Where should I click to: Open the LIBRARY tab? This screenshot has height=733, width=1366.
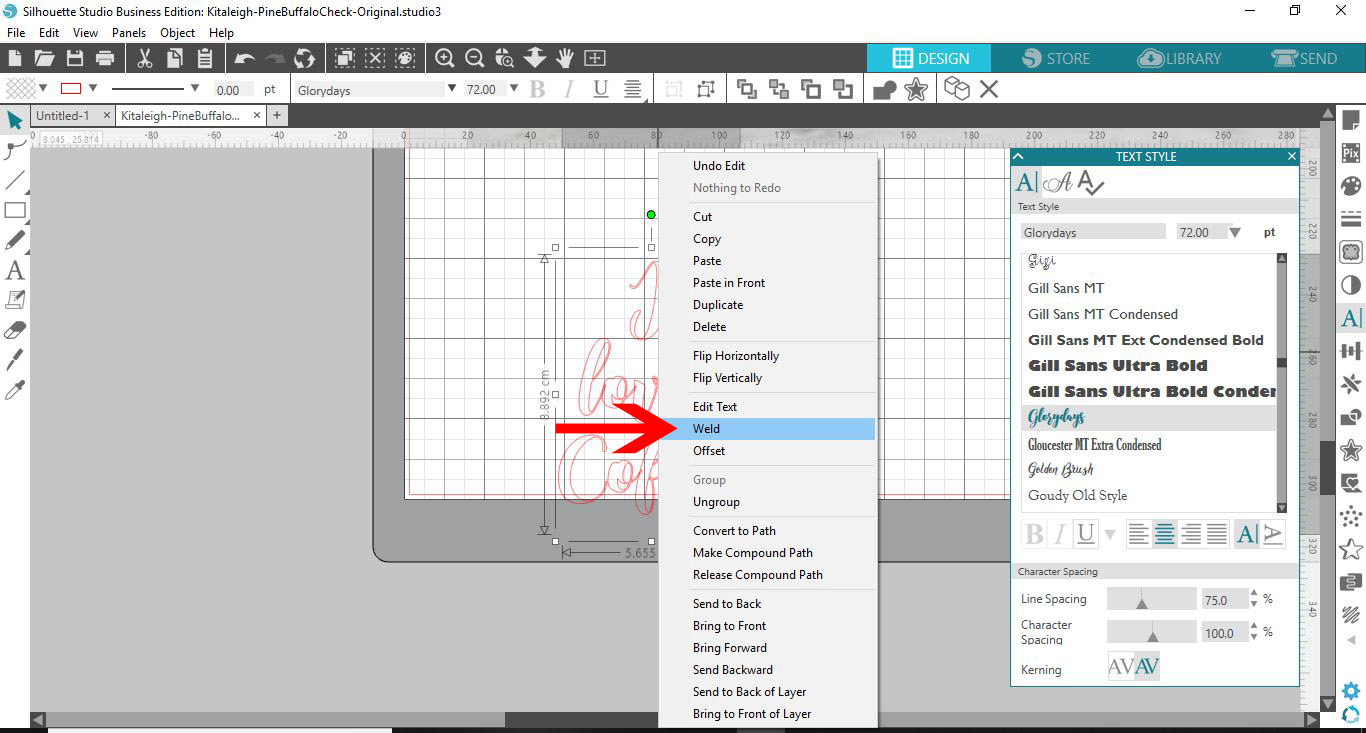tap(1180, 58)
